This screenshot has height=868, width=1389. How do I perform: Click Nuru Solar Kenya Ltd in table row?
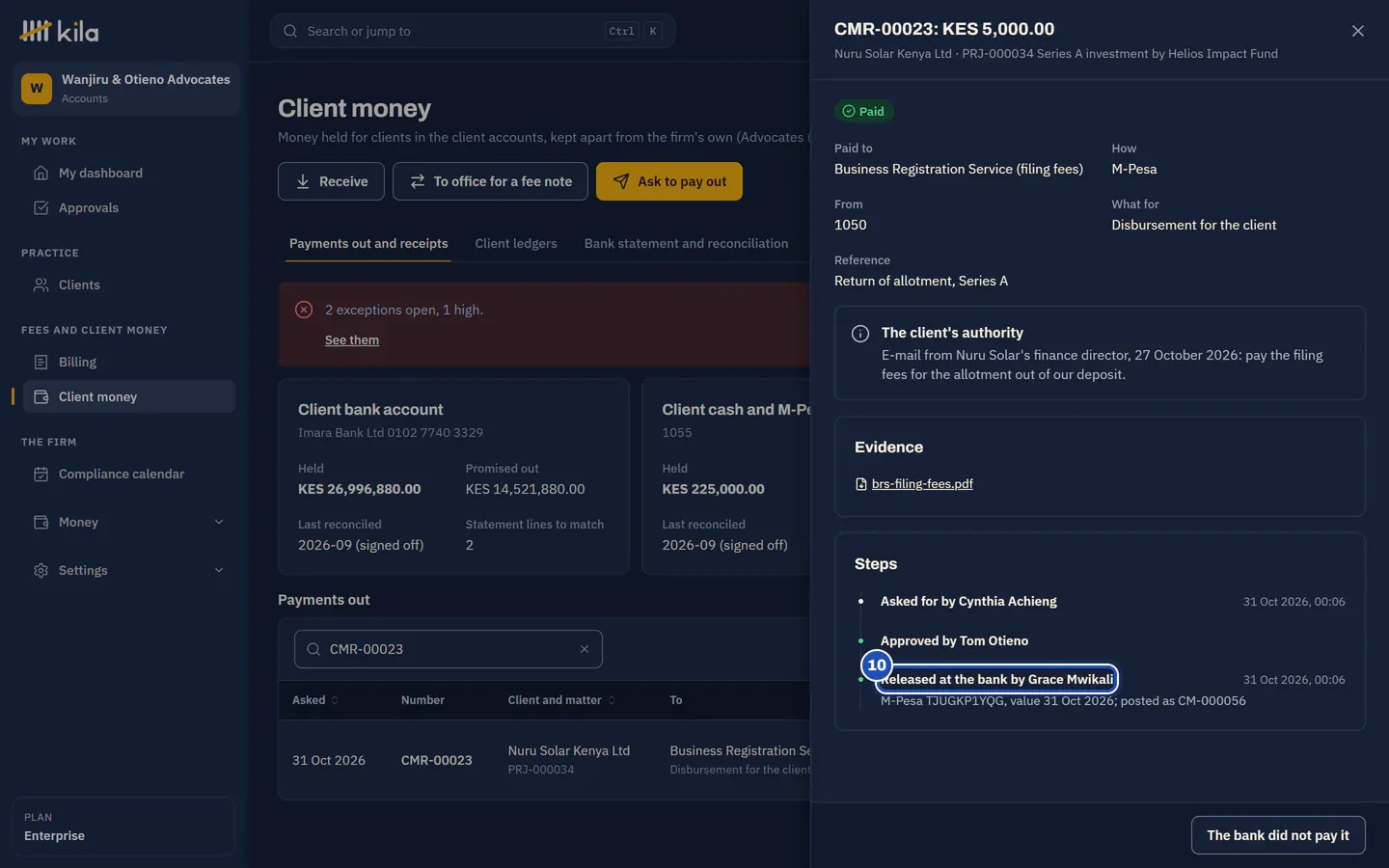[569, 750]
